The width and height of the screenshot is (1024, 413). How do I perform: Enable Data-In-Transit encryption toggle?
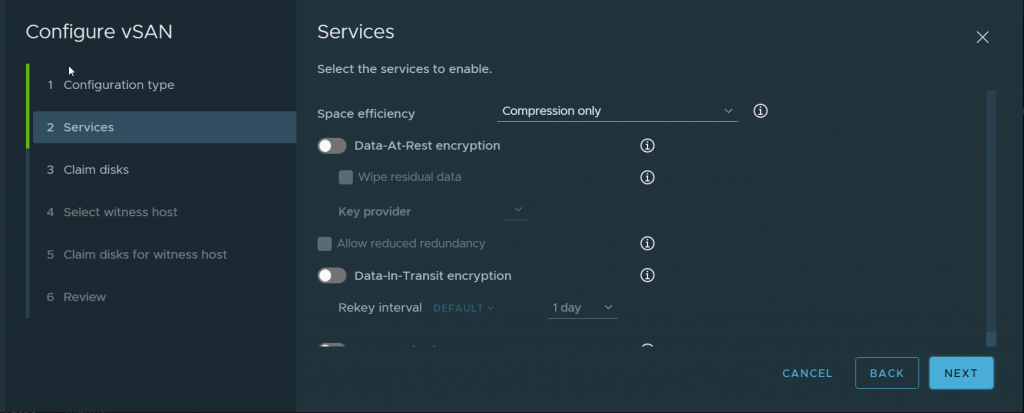pyautogui.click(x=332, y=275)
